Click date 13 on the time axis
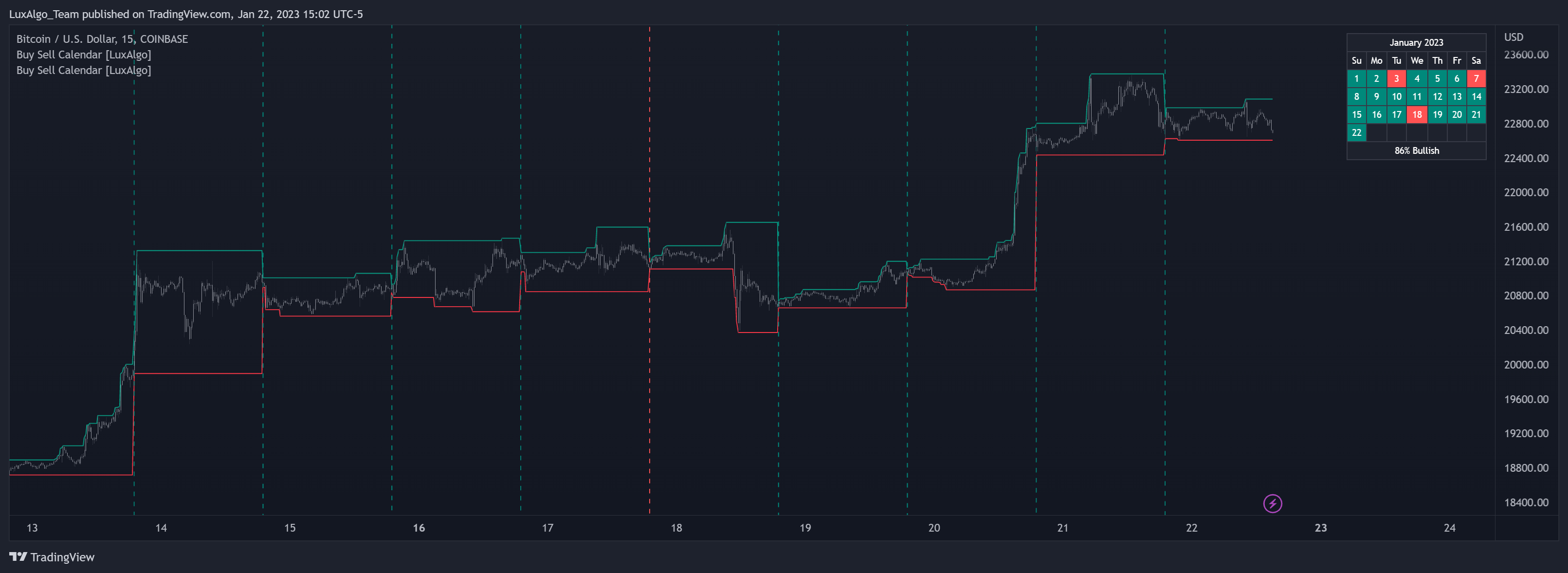The height and width of the screenshot is (573, 1568). 32,528
